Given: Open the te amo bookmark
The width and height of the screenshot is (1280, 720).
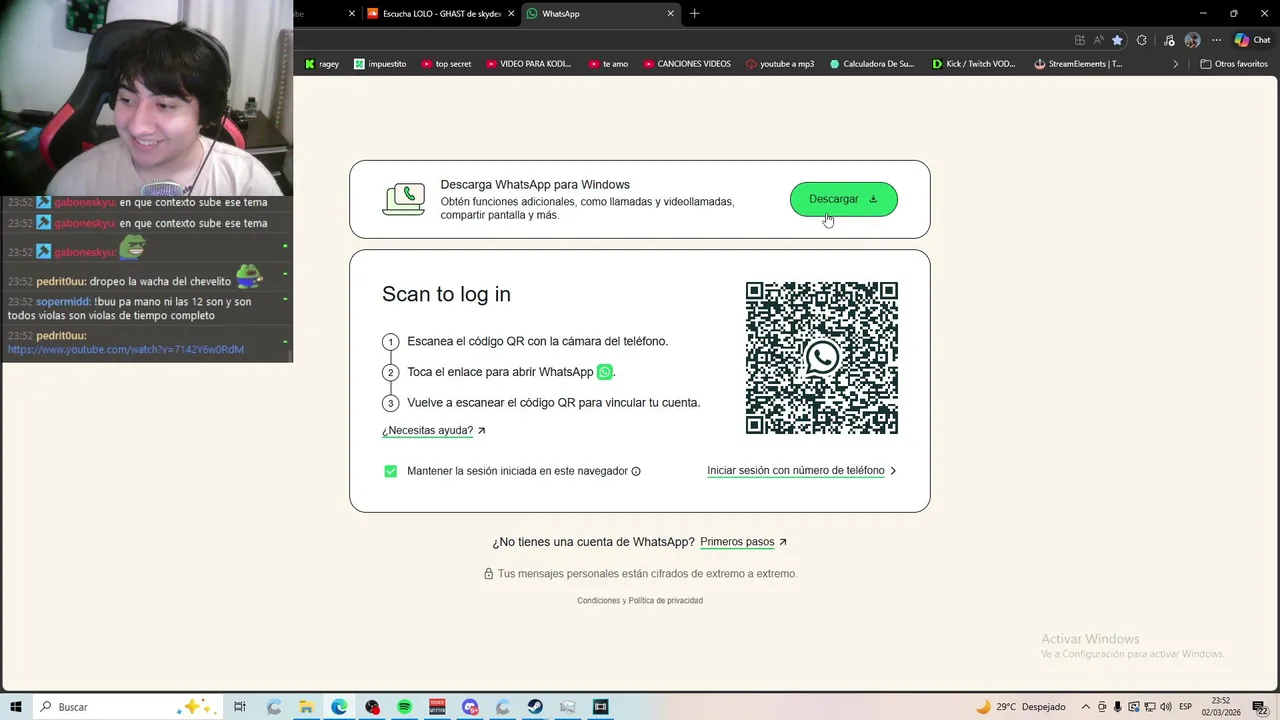Looking at the screenshot, I should point(608,64).
